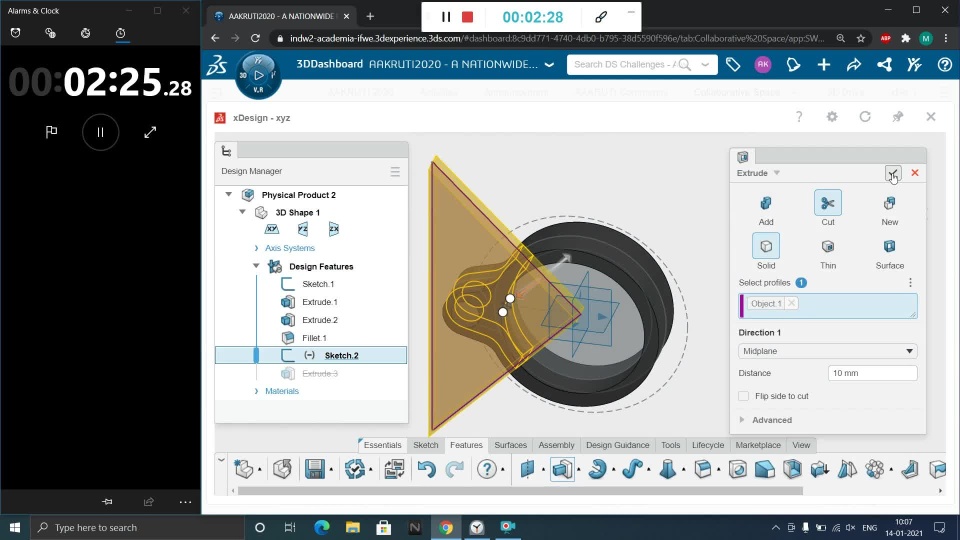The width and height of the screenshot is (960, 540).
Task: Click the Extrude feature toolbar icon
Action: (562, 470)
